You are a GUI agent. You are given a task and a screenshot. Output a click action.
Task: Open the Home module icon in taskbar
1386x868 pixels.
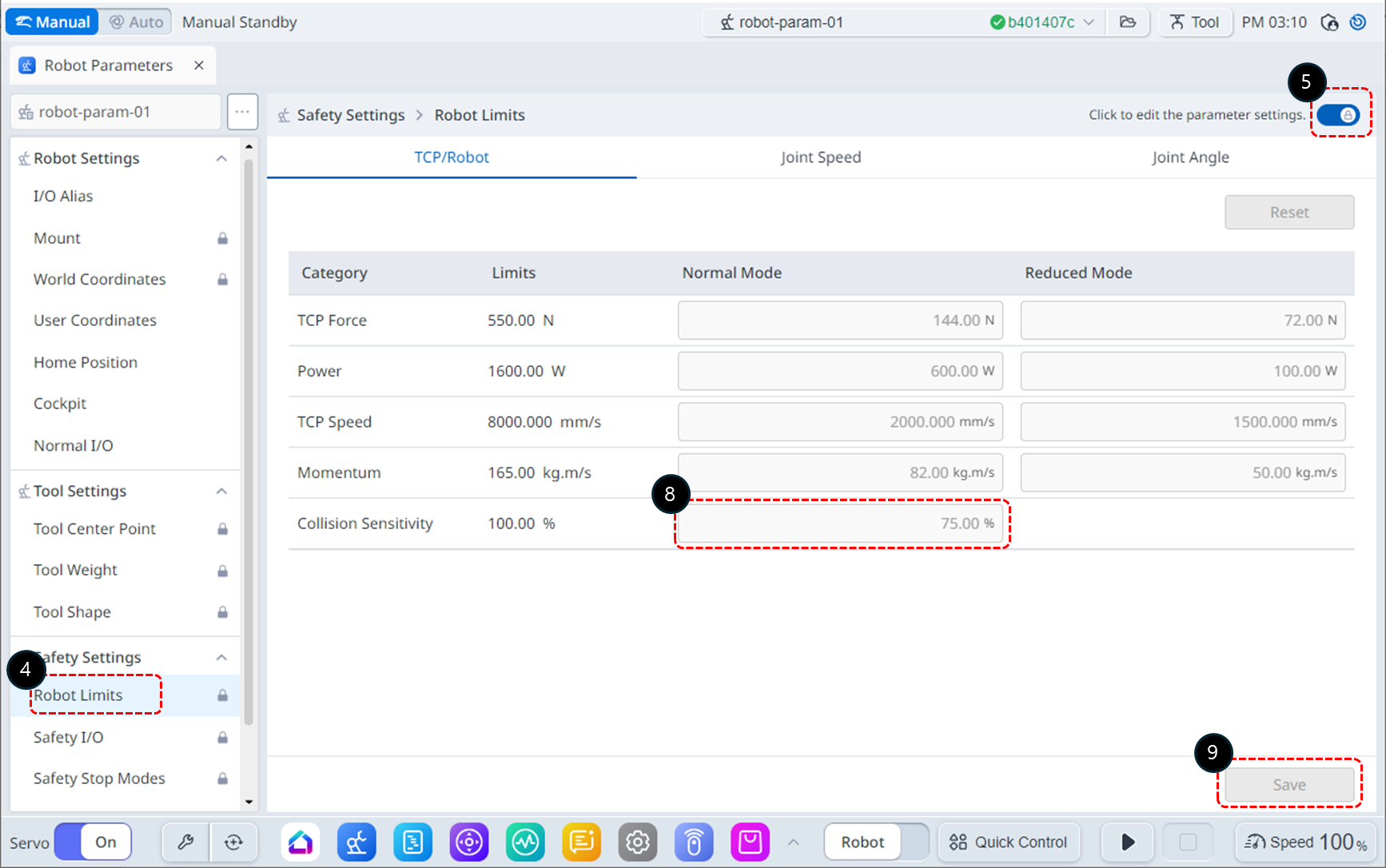[301, 842]
